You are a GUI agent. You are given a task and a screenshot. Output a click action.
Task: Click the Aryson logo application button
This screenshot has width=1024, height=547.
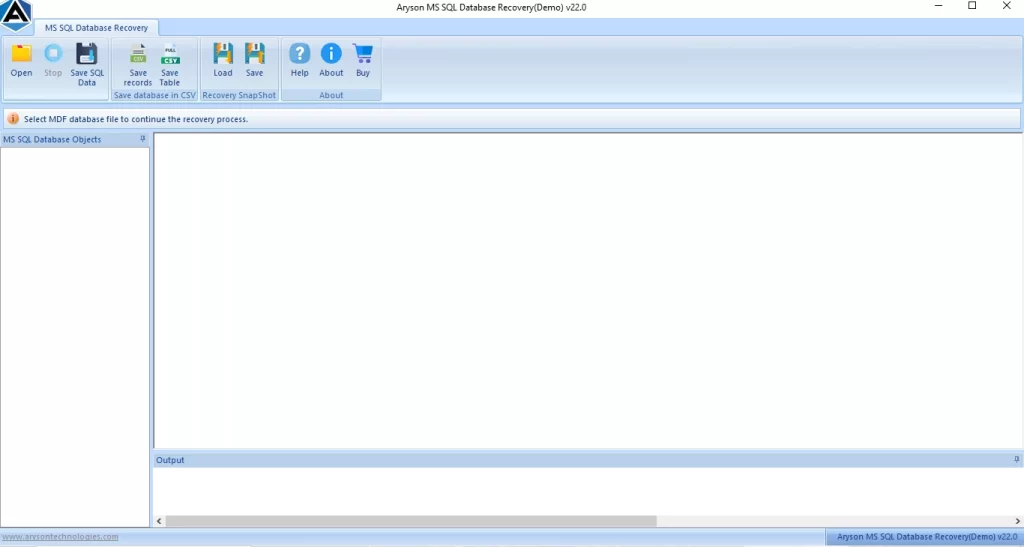coord(16,16)
